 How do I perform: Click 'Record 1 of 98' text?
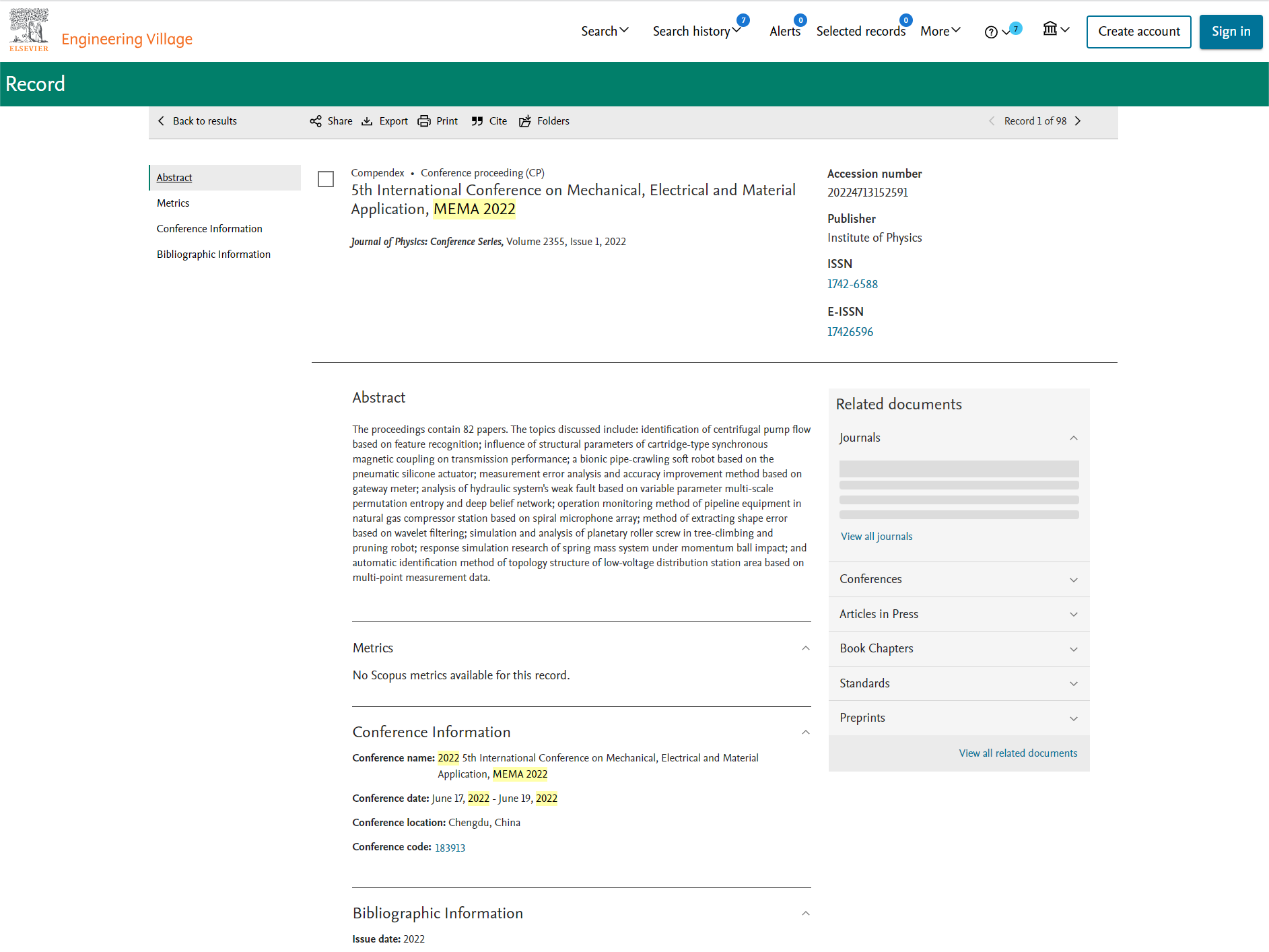click(1035, 121)
